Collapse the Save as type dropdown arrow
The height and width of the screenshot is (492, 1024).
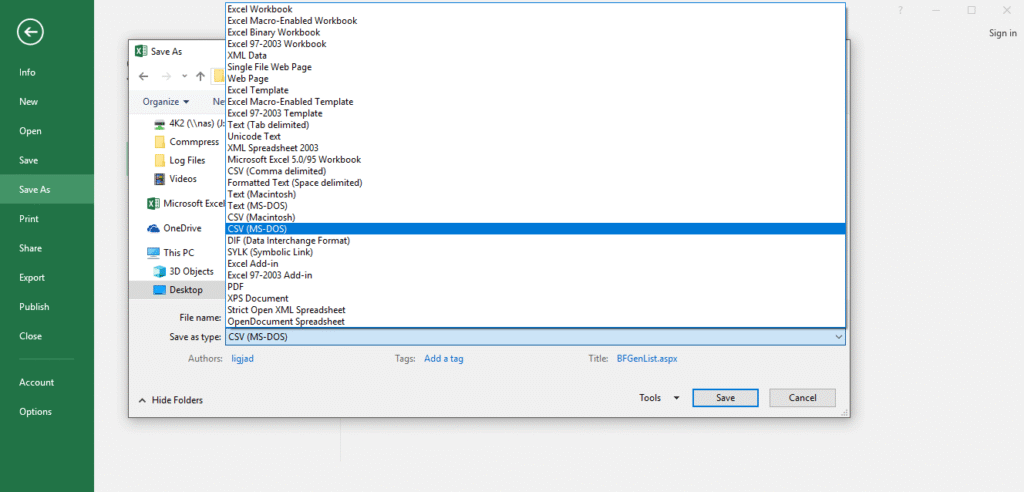click(836, 337)
